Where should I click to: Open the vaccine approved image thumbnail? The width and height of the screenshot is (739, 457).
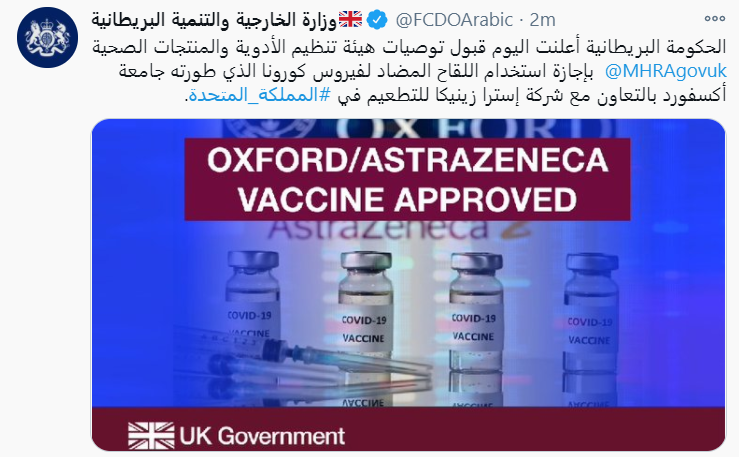(408, 285)
